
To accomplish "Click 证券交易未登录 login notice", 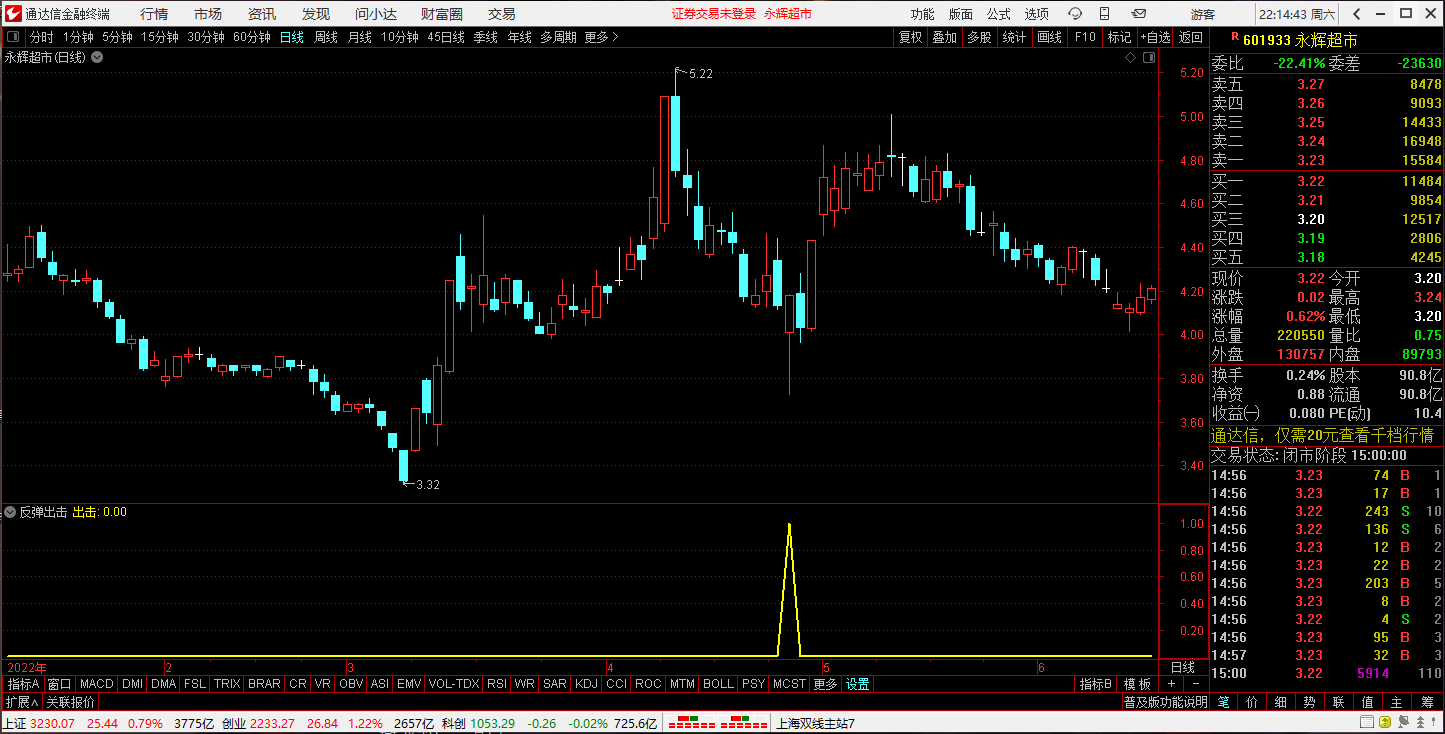I will [714, 14].
